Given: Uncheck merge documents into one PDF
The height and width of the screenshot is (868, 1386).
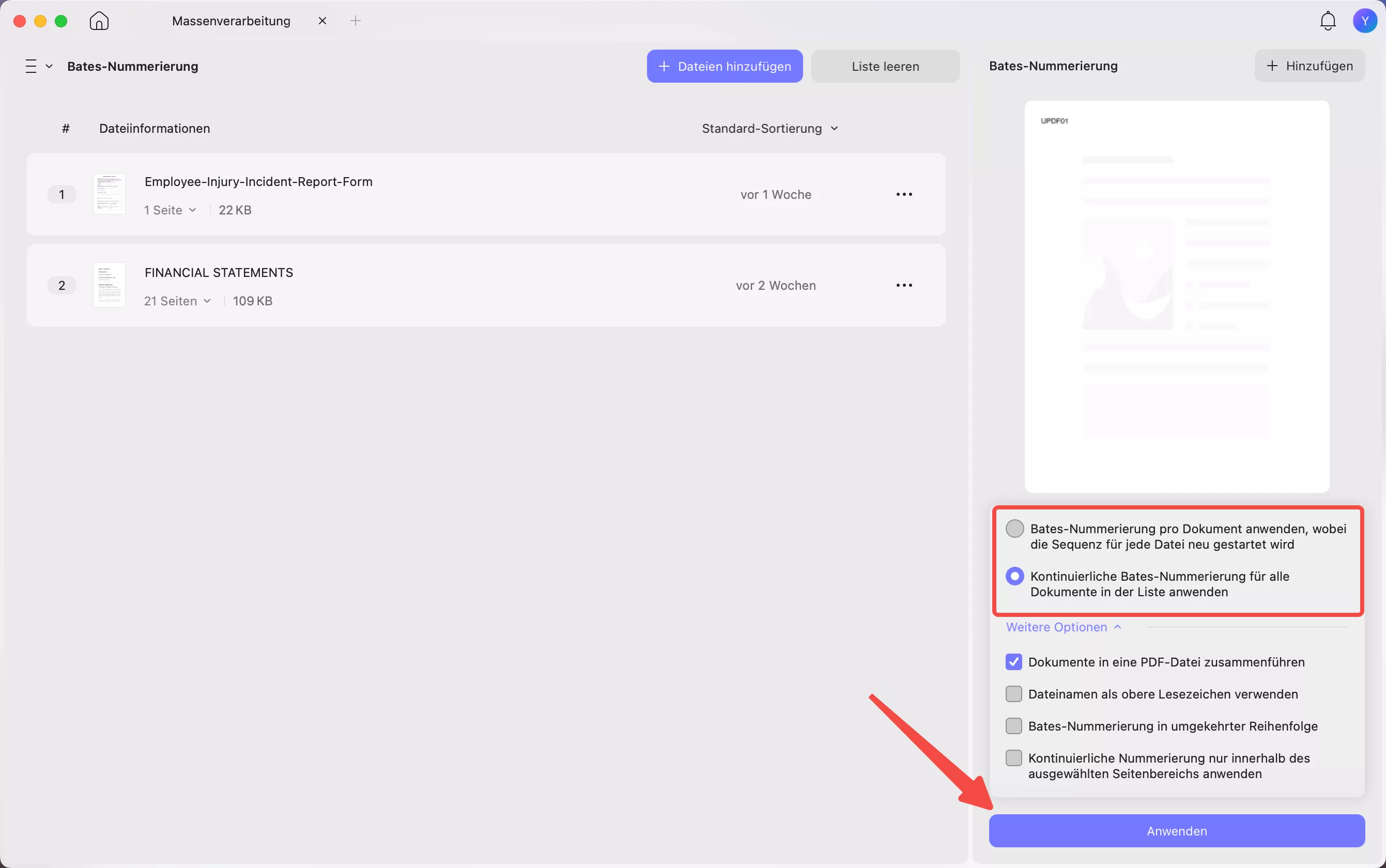Looking at the screenshot, I should [1014, 662].
